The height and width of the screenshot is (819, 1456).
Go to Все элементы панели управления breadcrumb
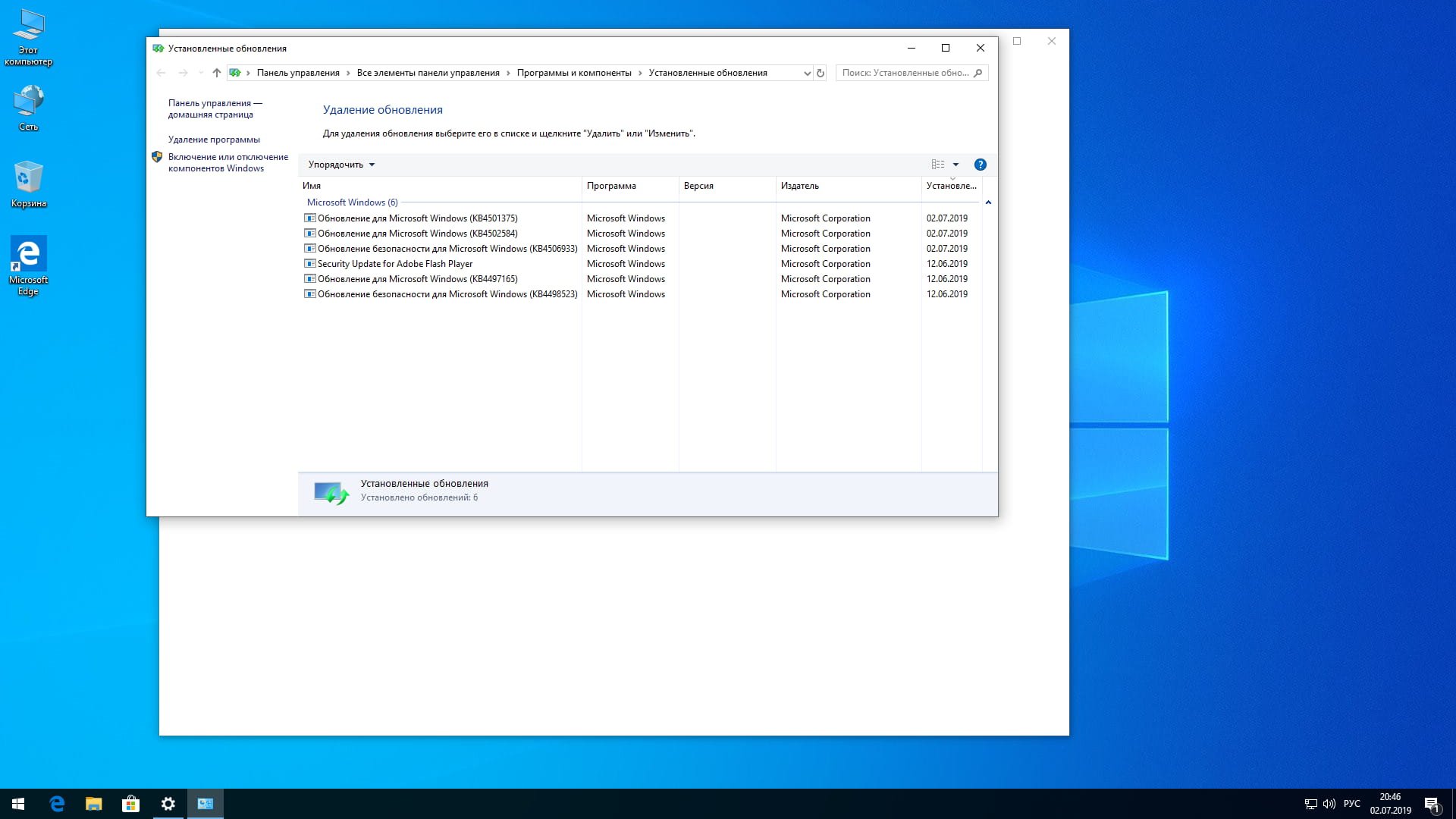428,73
